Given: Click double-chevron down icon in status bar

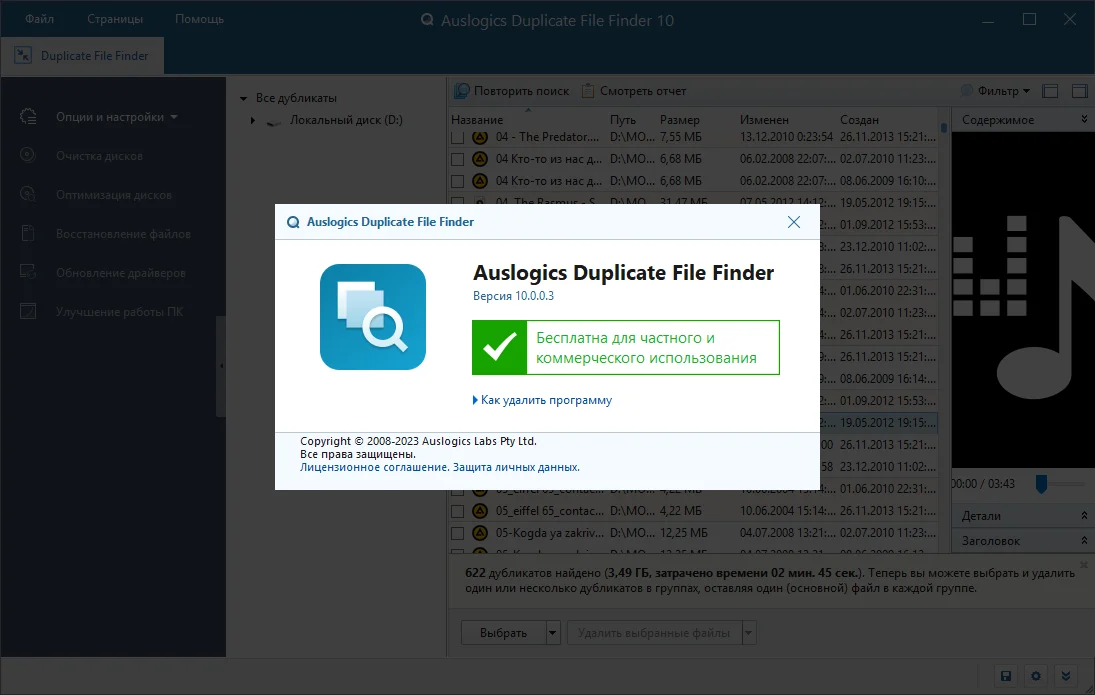Looking at the screenshot, I should [1066, 675].
